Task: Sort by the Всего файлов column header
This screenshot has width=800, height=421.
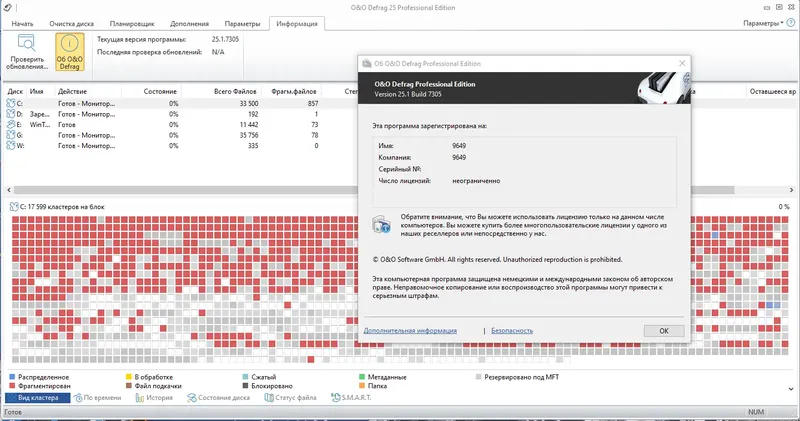Action: point(235,91)
